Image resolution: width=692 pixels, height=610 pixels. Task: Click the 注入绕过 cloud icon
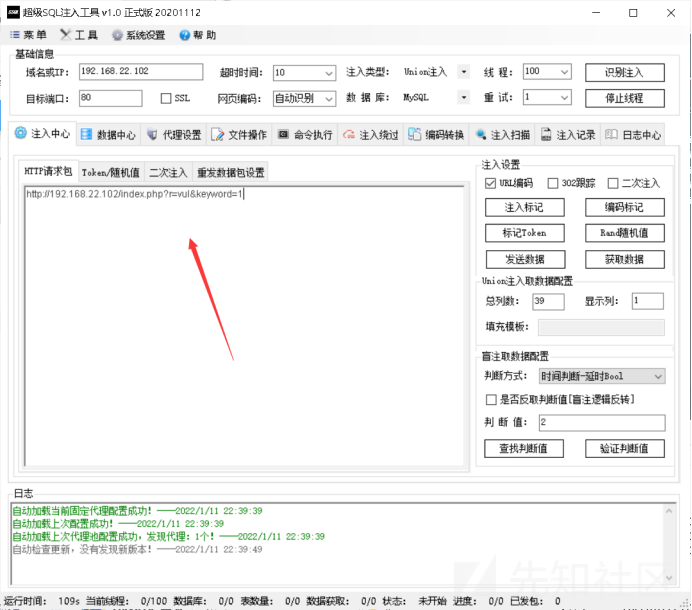coord(349,135)
